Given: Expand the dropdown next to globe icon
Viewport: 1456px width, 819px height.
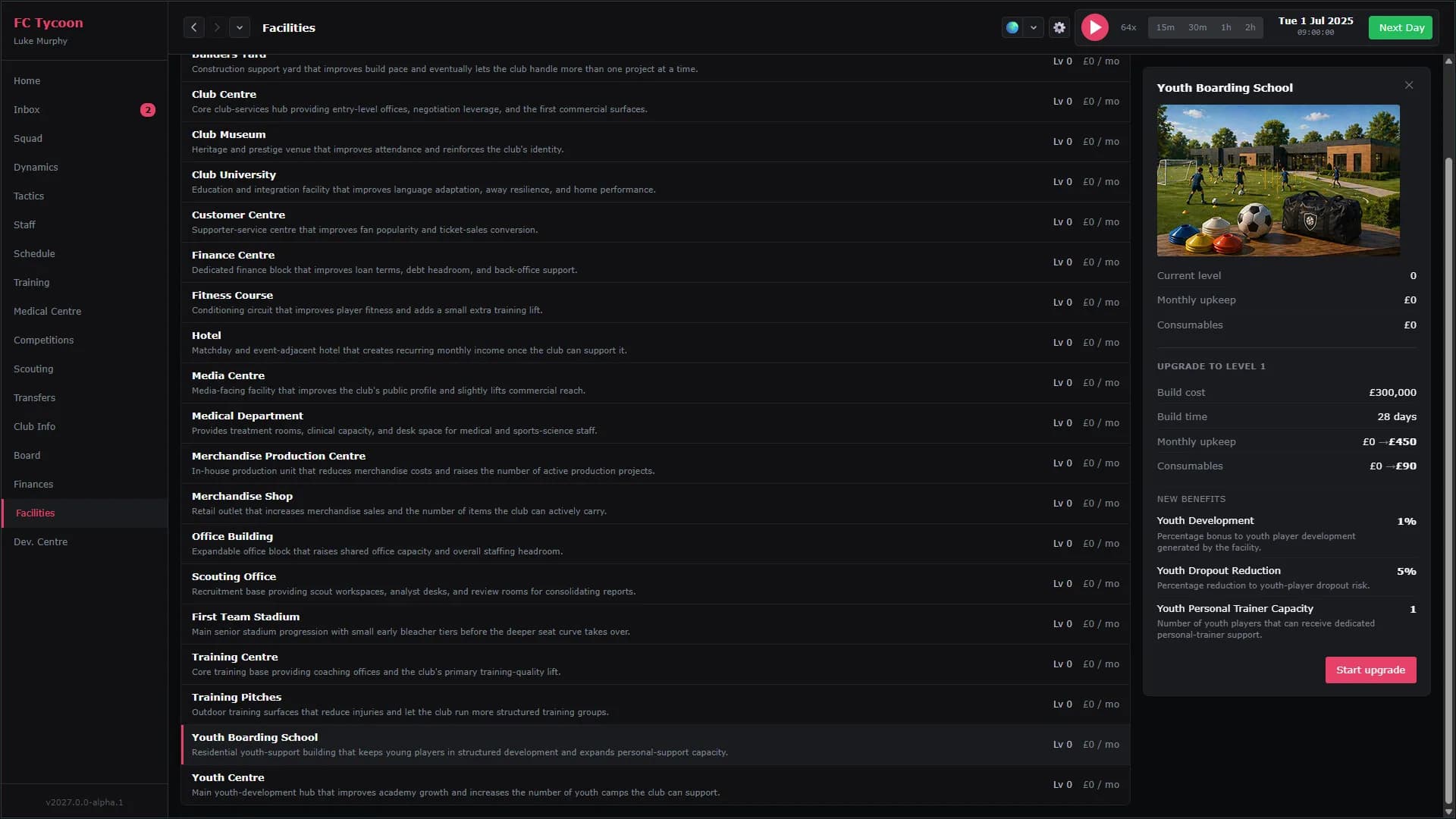Looking at the screenshot, I should pyautogui.click(x=1034, y=27).
